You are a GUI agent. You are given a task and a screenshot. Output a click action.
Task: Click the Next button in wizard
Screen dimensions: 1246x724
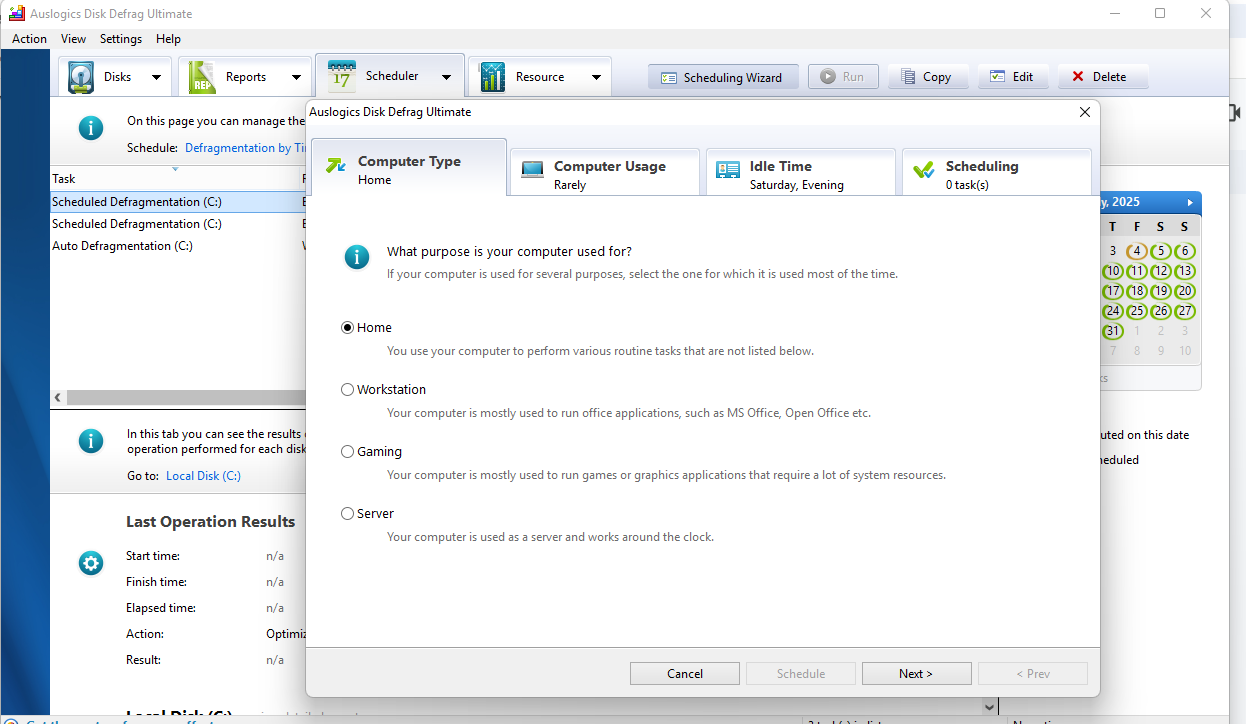[x=916, y=674]
